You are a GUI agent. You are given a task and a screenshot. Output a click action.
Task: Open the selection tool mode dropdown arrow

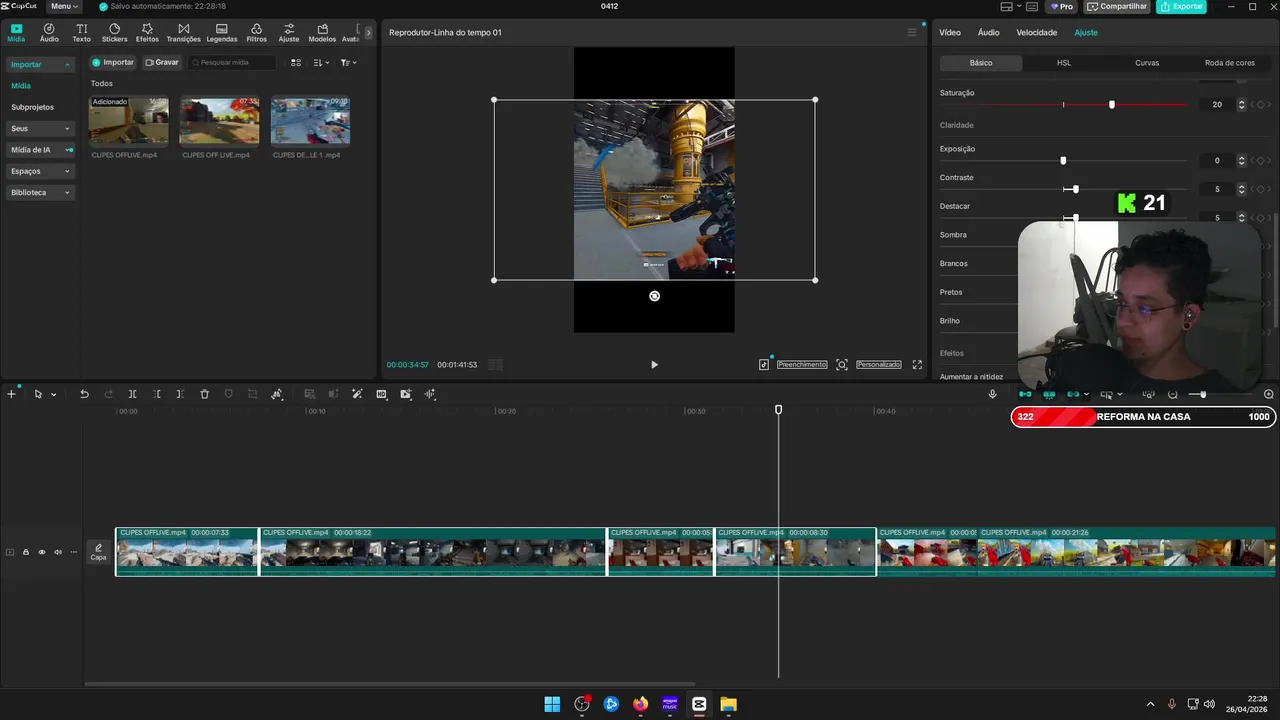(x=54, y=394)
